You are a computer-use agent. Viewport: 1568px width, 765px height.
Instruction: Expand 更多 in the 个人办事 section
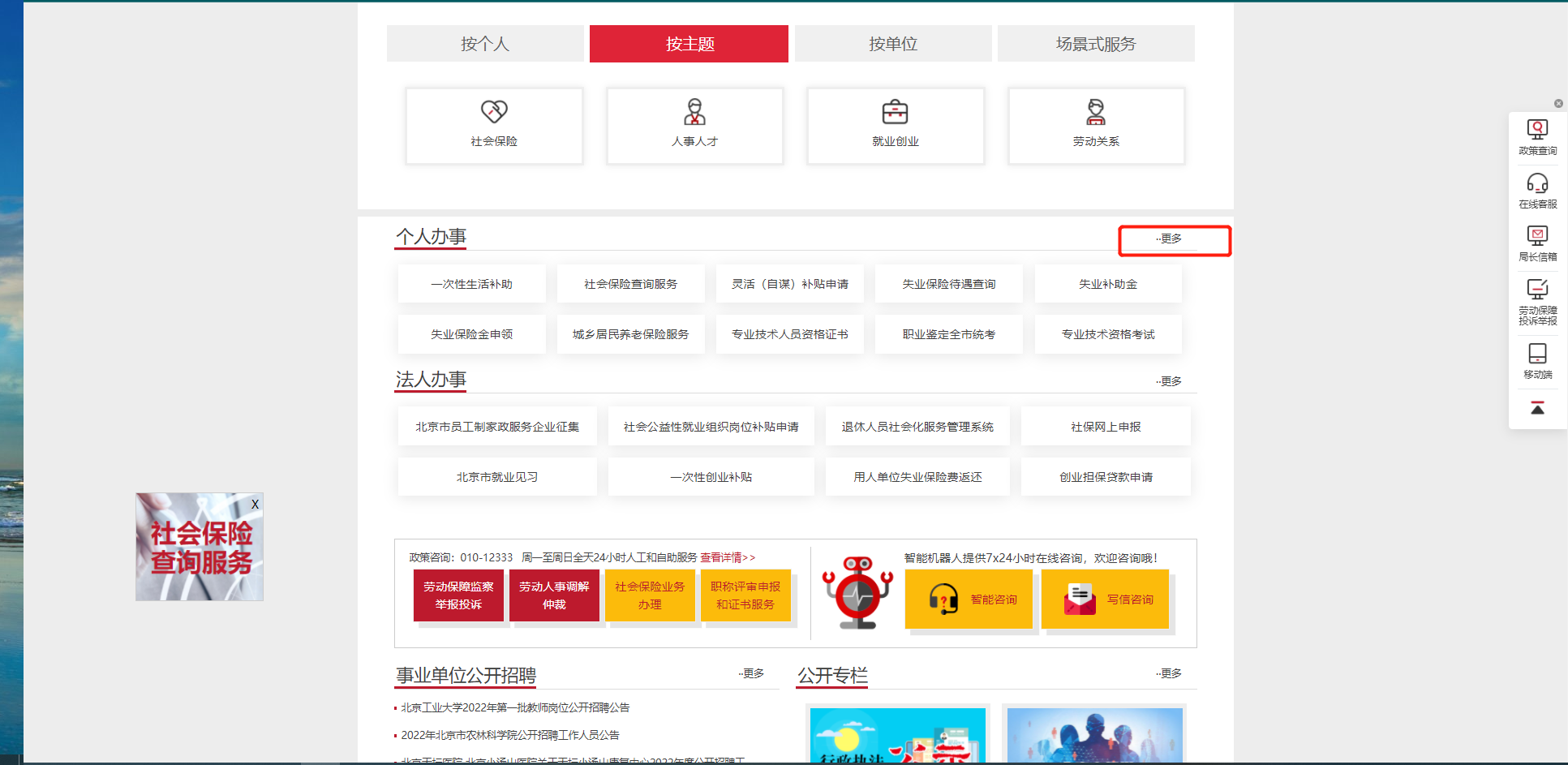(1170, 239)
